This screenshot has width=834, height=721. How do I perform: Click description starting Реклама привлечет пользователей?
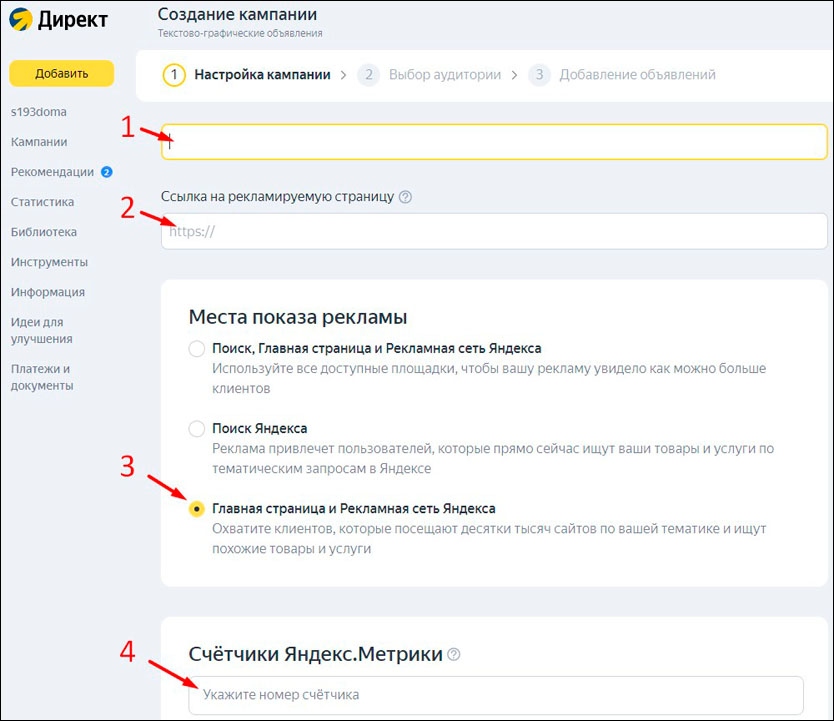pos(493,458)
